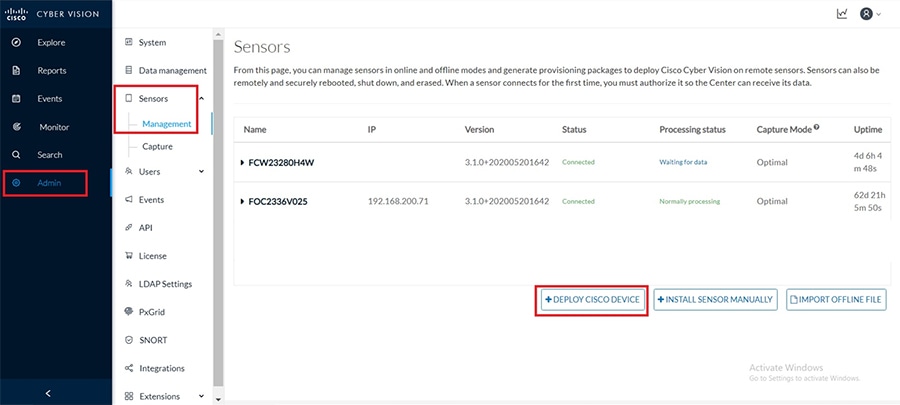Click the Explore compass icon

coord(17,42)
